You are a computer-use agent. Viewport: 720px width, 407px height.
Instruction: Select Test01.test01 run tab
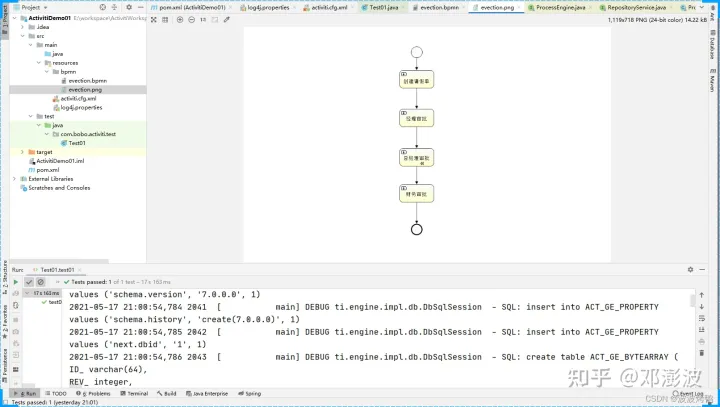tap(57, 270)
